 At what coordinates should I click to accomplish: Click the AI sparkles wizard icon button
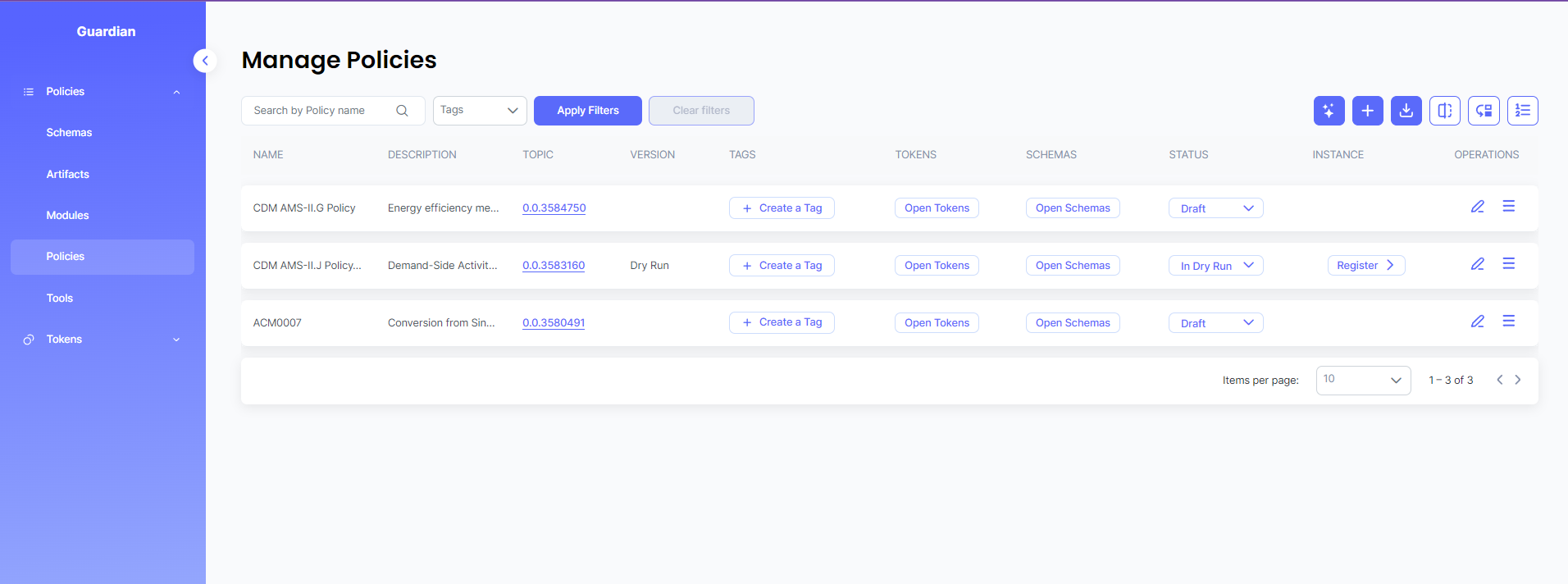click(x=1329, y=111)
